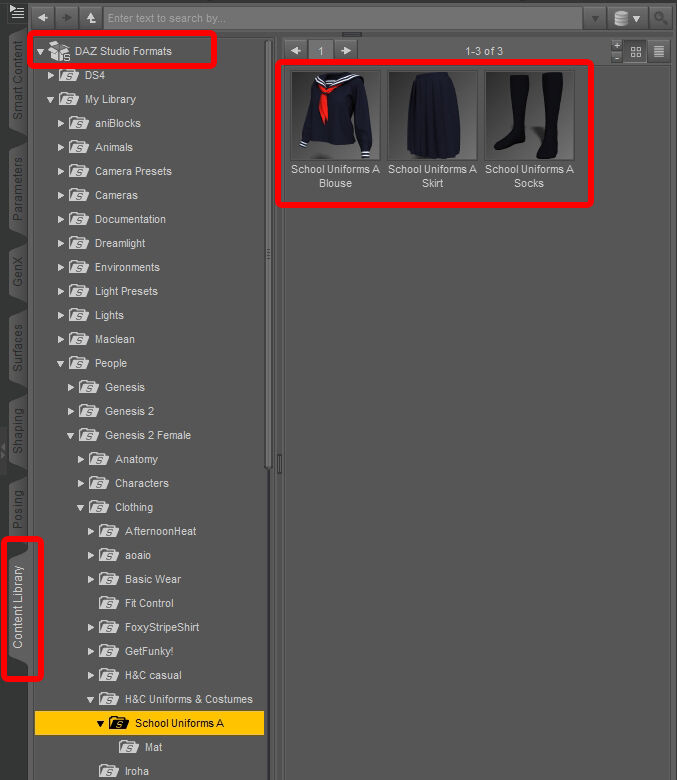Expand the DS4 folder arrow

point(51,76)
